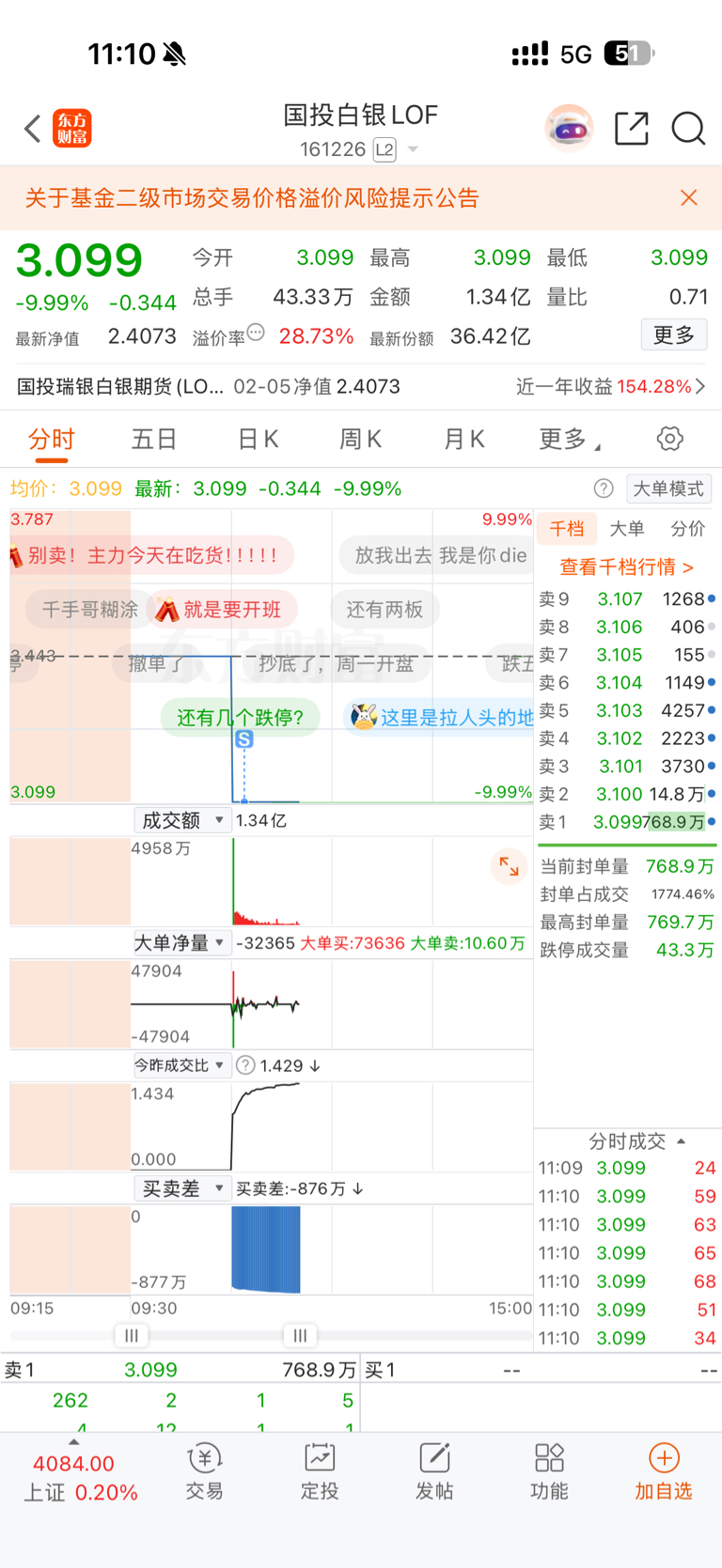Open 国投瑞银白银期货 fund info row
This screenshot has width=722, height=1568.
[x=361, y=386]
